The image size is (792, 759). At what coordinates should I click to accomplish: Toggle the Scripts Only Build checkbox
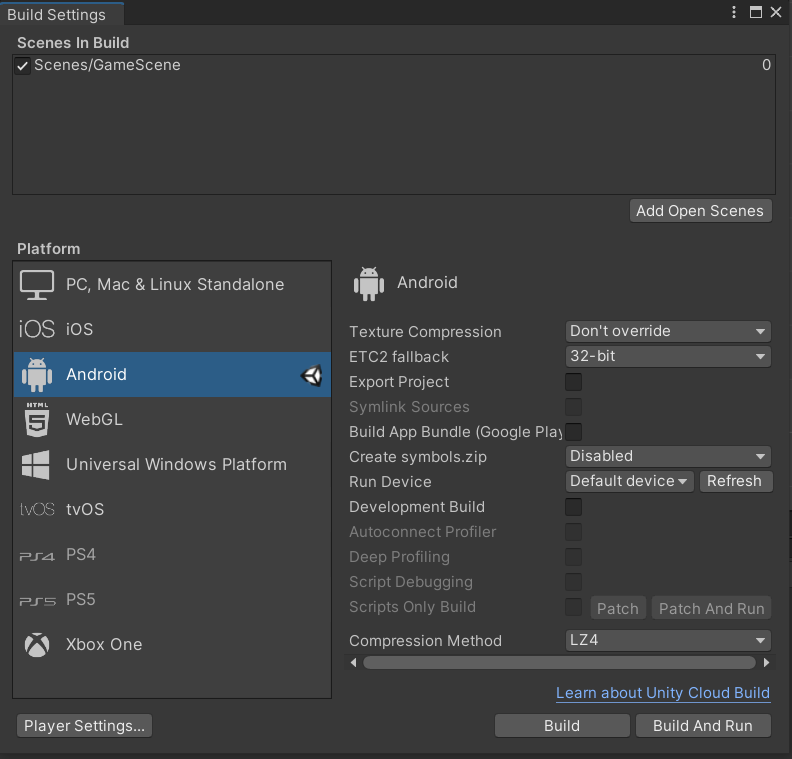[573, 607]
